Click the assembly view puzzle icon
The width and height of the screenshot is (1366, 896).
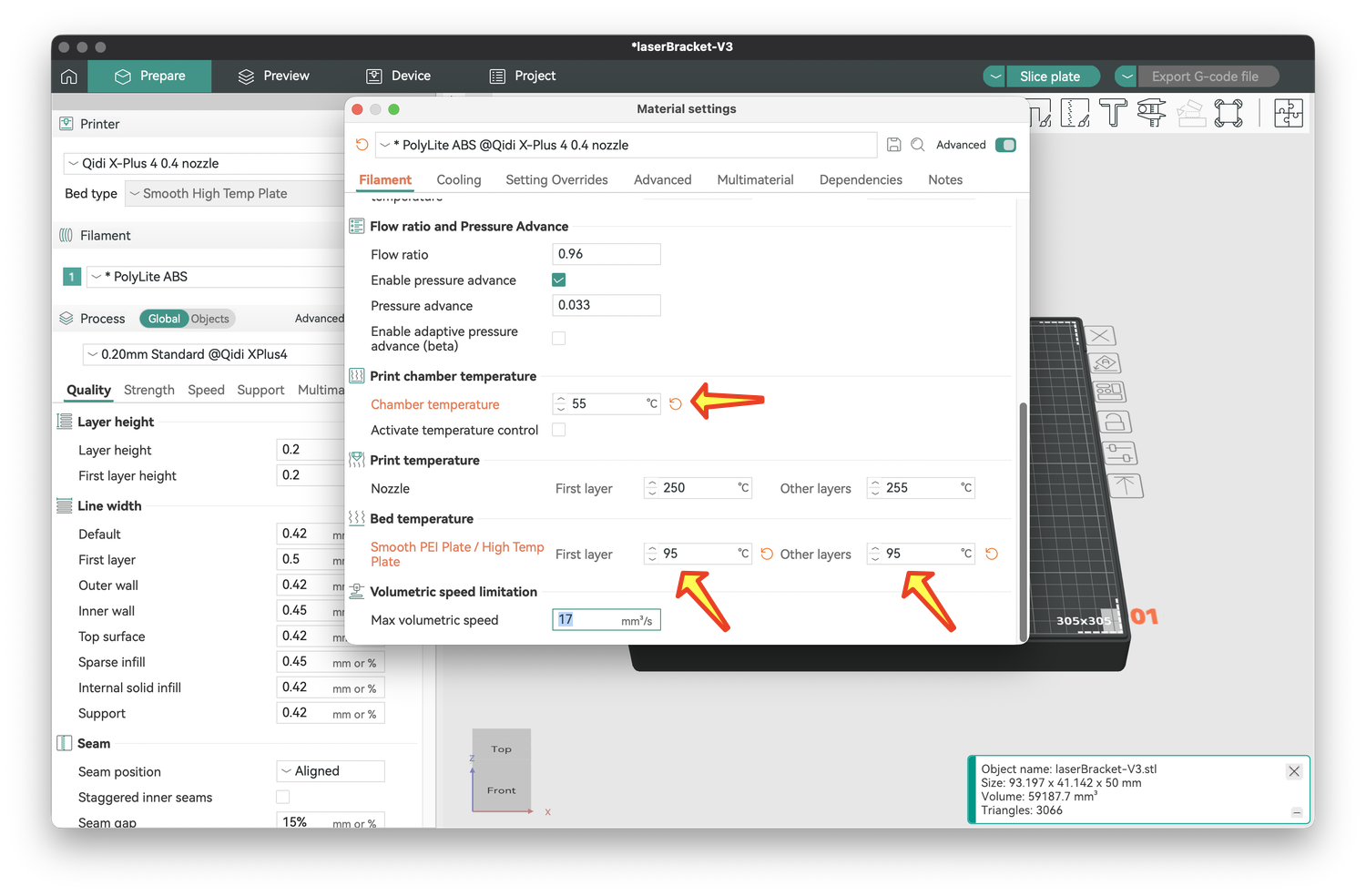pos(1288,113)
